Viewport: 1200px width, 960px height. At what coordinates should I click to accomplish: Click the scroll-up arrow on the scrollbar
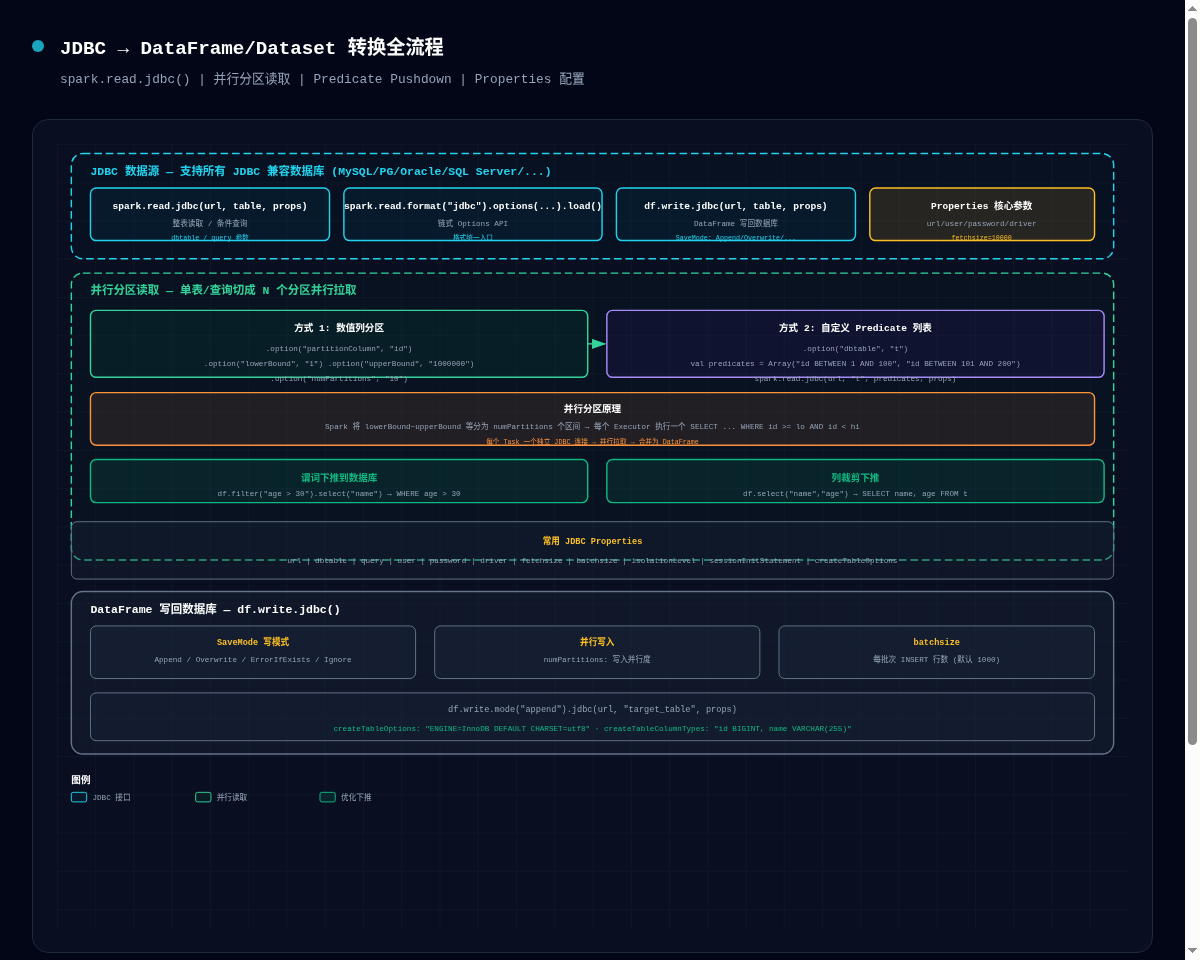pos(1192,8)
